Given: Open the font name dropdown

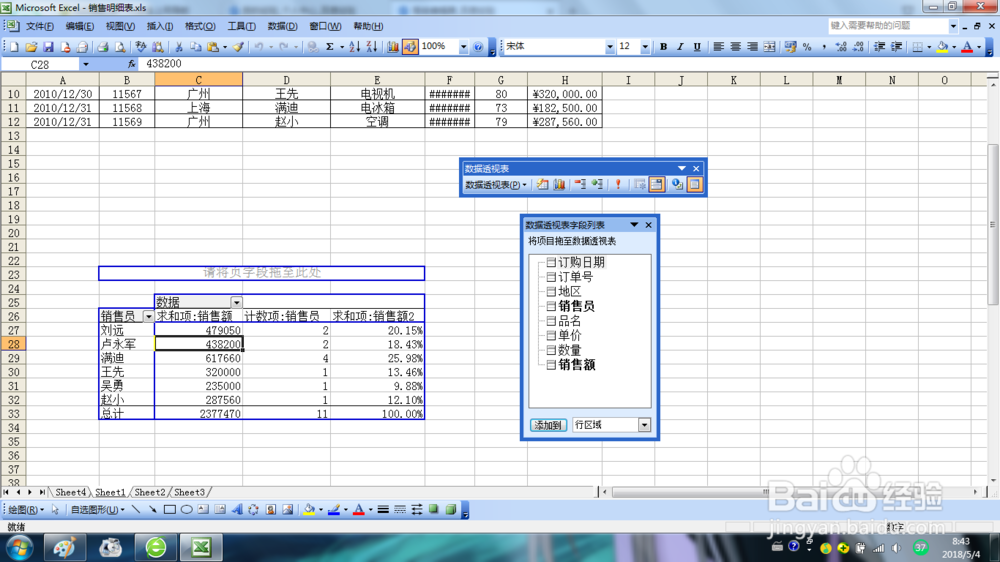Looking at the screenshot, I should coord(610,47).
